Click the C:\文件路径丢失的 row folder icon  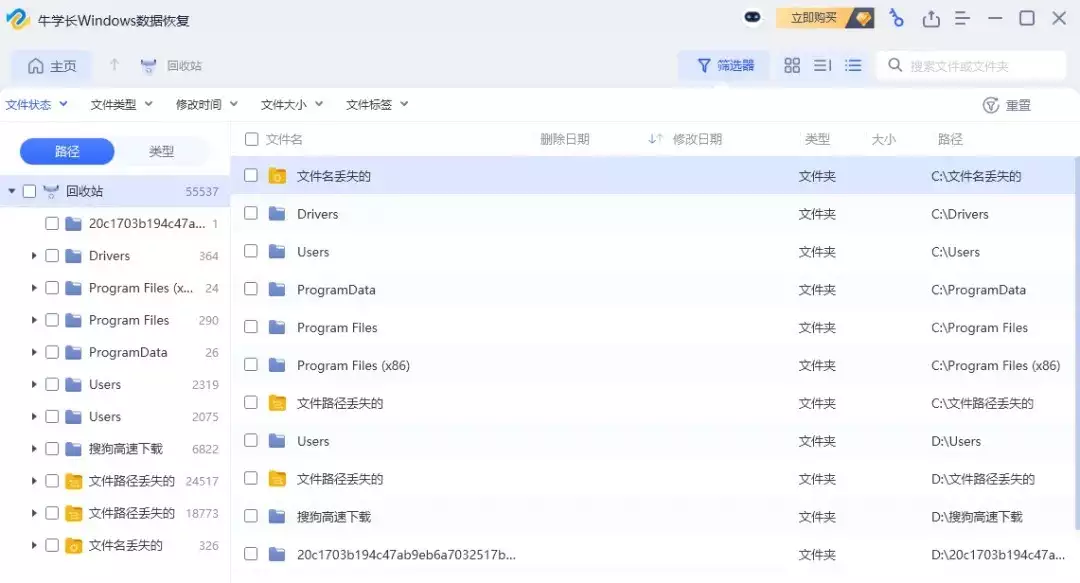277,402
